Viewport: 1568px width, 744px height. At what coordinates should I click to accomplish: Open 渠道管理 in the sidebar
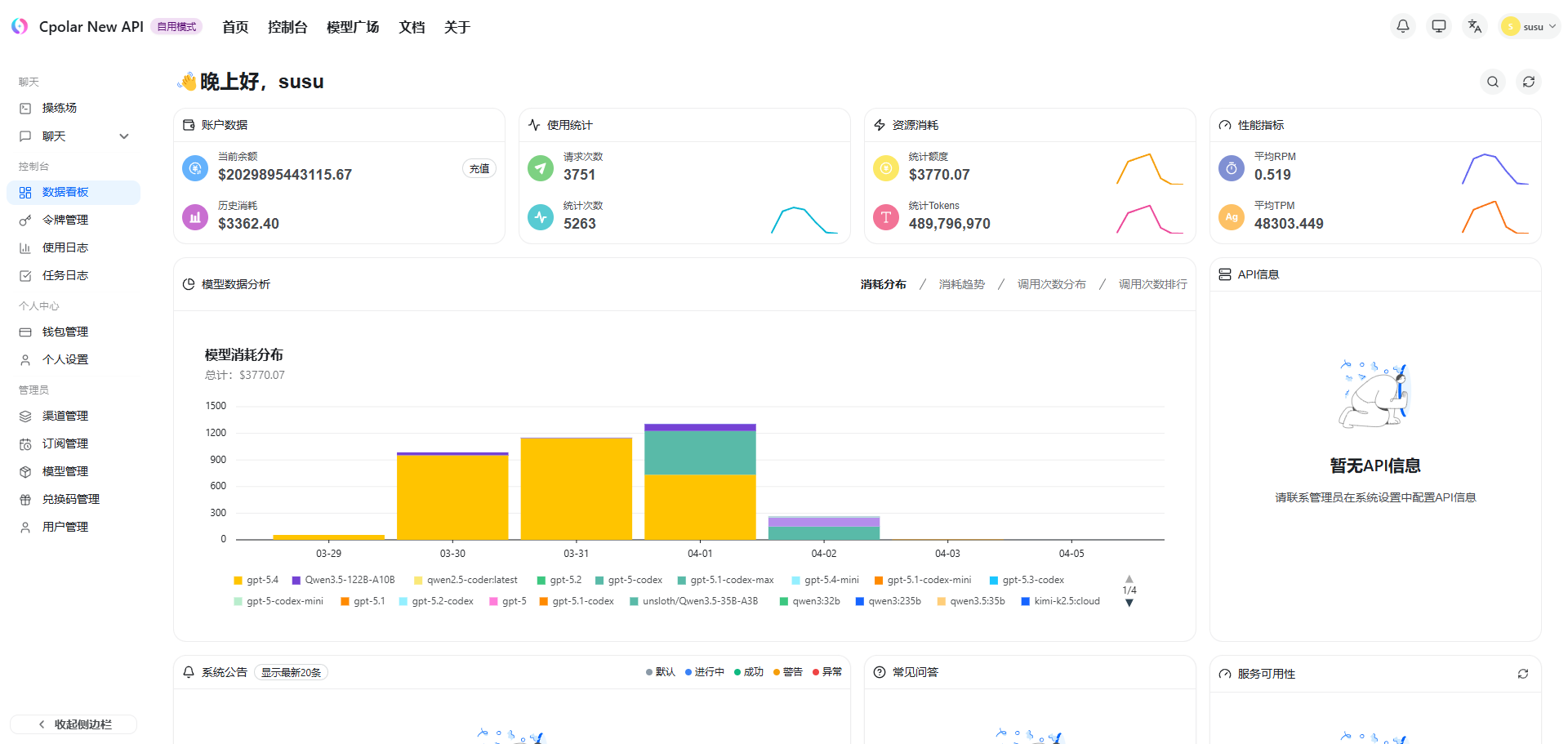65,416
